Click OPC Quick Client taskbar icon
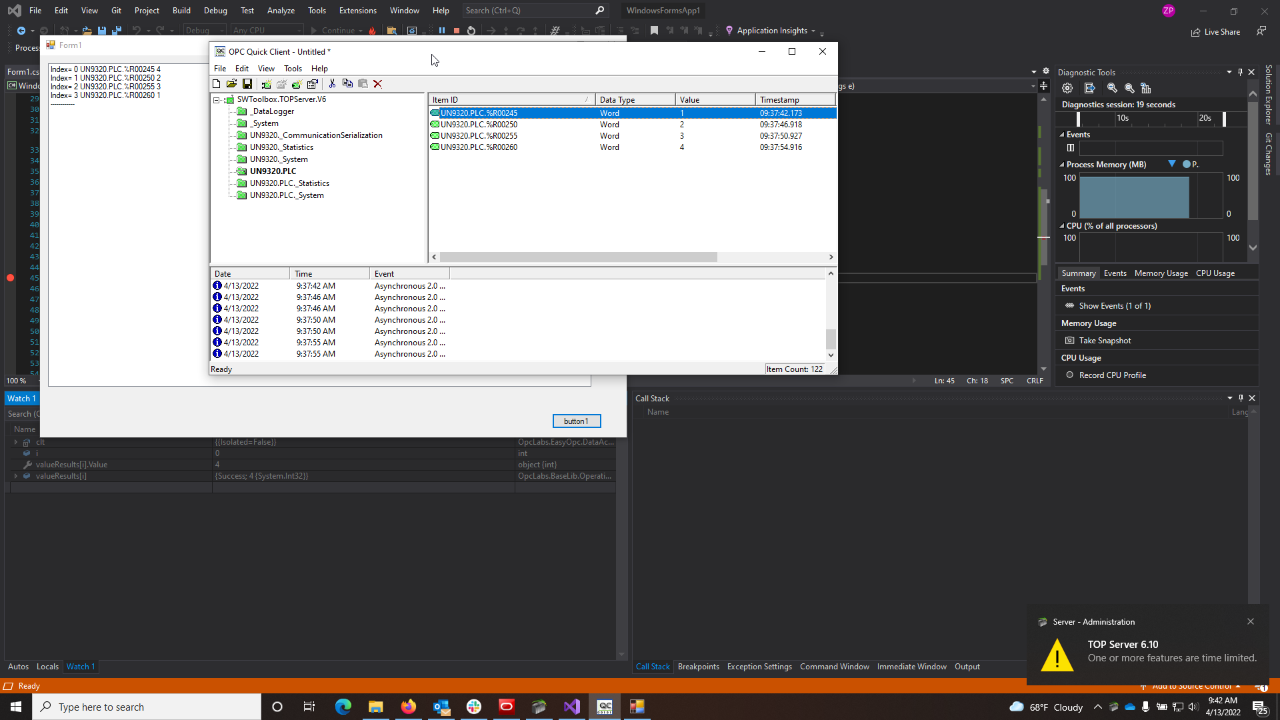Screen dimensions: 1280x720 604,707
